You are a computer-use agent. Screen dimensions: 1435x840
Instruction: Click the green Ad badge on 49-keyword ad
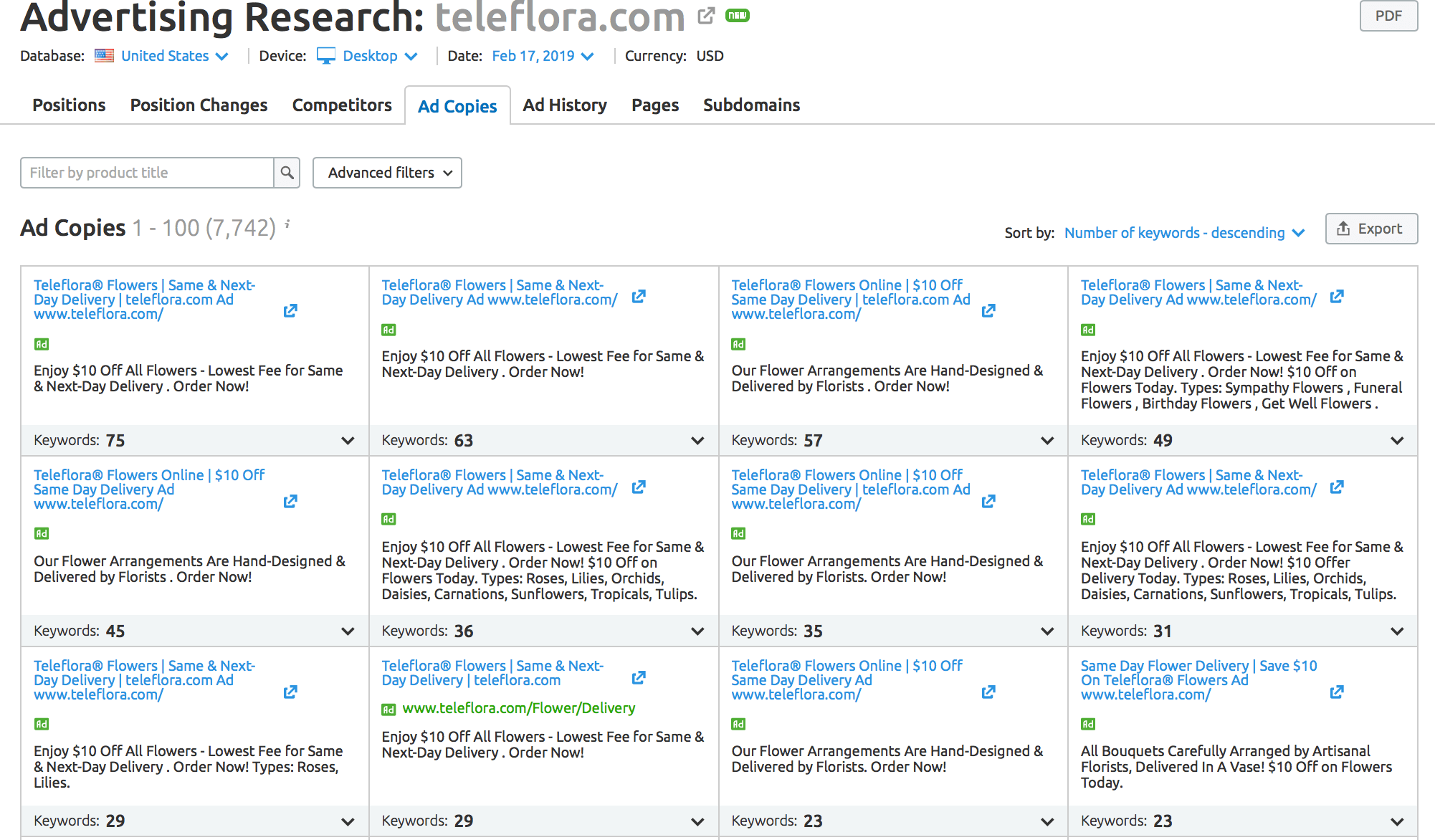click(x=1088, y=330)
